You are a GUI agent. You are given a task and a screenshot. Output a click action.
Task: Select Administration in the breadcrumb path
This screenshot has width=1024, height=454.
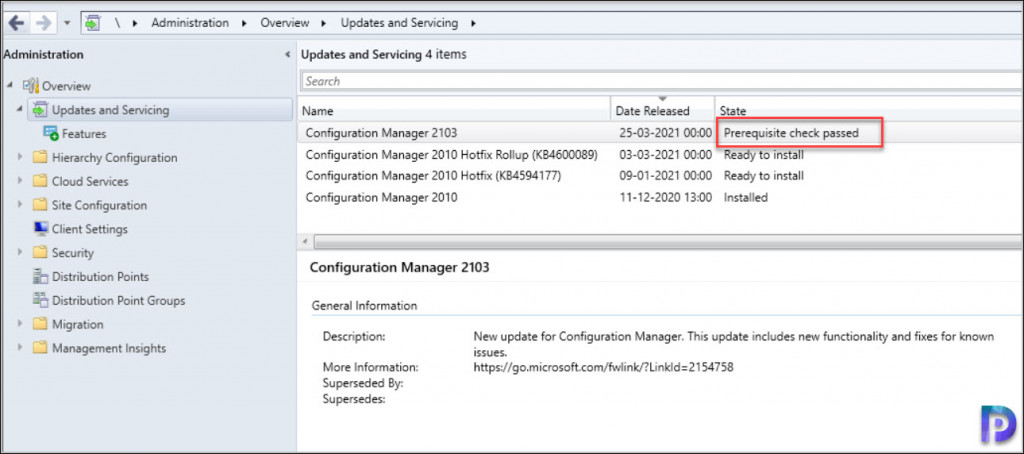tap(190, 23)
